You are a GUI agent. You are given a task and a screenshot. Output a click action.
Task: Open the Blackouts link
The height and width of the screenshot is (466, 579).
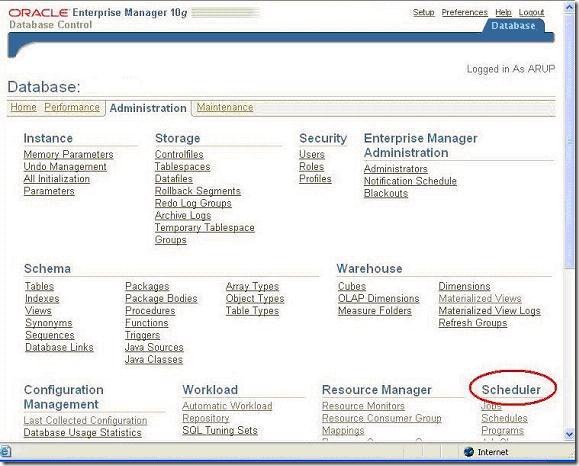click(x=386, y=193)
